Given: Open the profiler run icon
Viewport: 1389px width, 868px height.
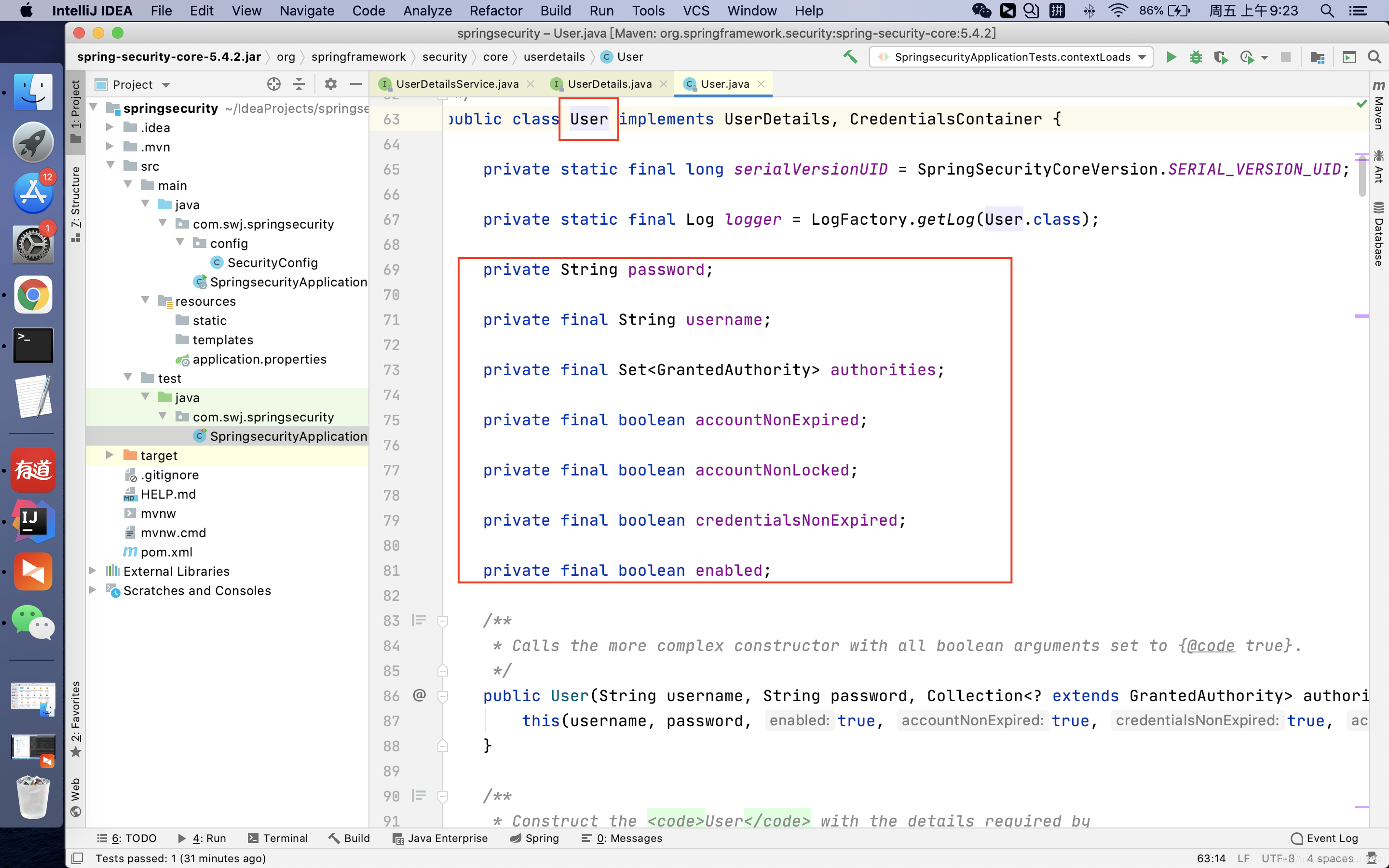Looking at the screenshot, I should click(x=1247, y=57).
